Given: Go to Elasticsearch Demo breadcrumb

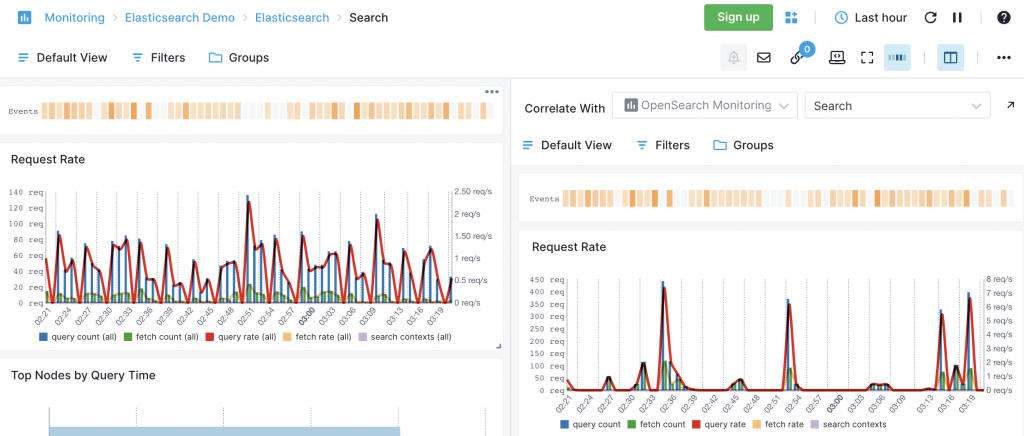Looking at the screenshot, I should click(180, 18).
